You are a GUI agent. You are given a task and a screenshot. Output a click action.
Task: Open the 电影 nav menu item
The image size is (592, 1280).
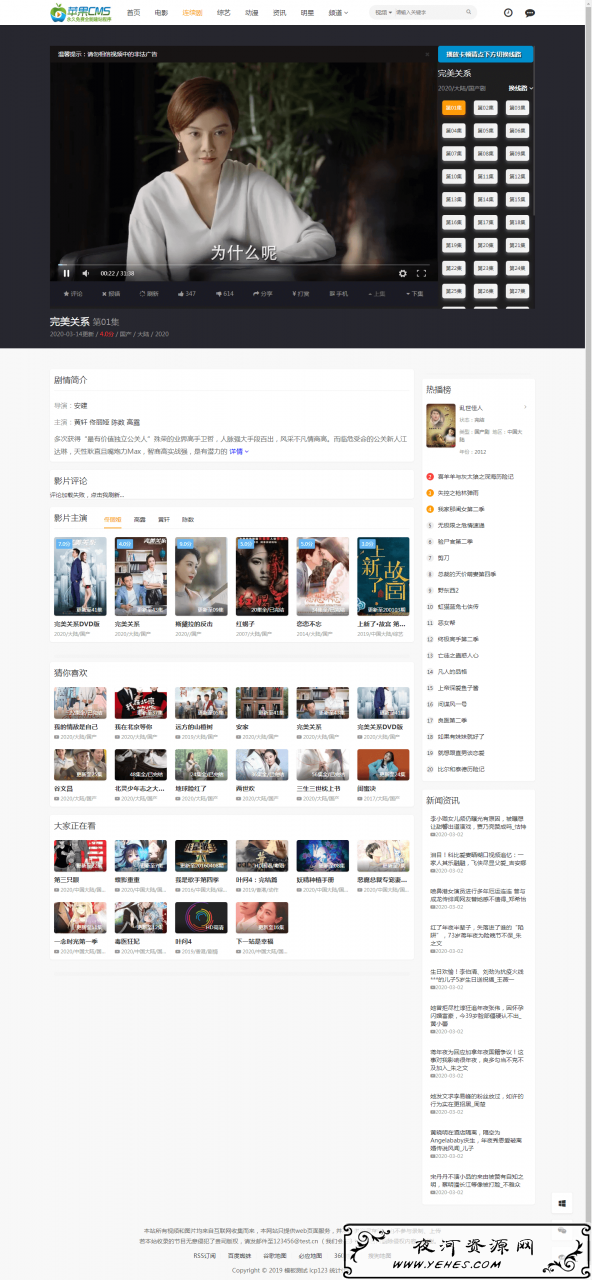click(161, 13)
